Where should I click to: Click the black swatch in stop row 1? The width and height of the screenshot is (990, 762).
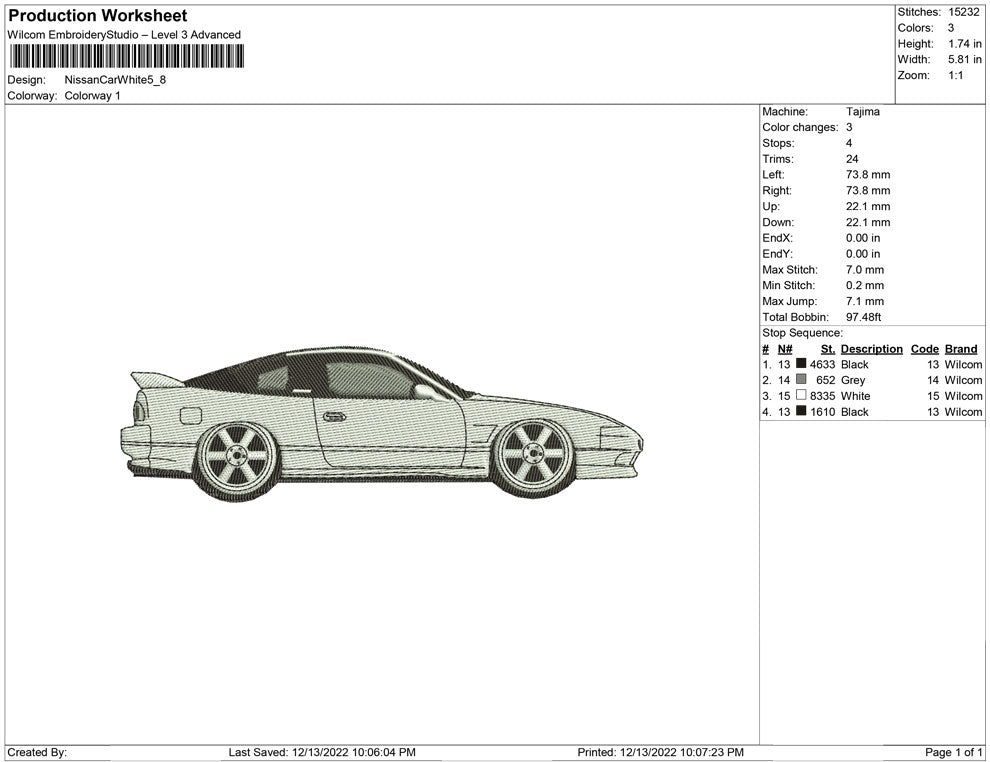point(801,365)
